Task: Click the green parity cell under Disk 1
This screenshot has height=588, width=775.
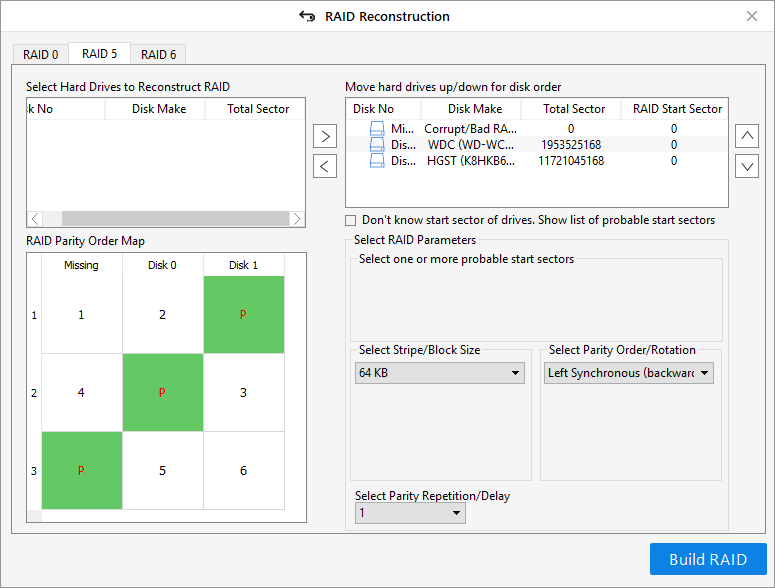Action: (x=243, y=315)
